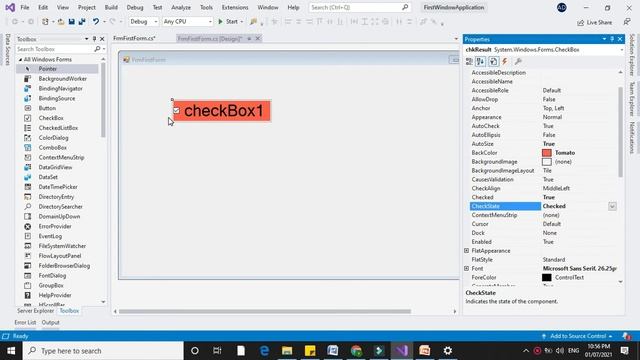Open the Build menu
This screenshot has width=640, height=360.
coord(111,7)
